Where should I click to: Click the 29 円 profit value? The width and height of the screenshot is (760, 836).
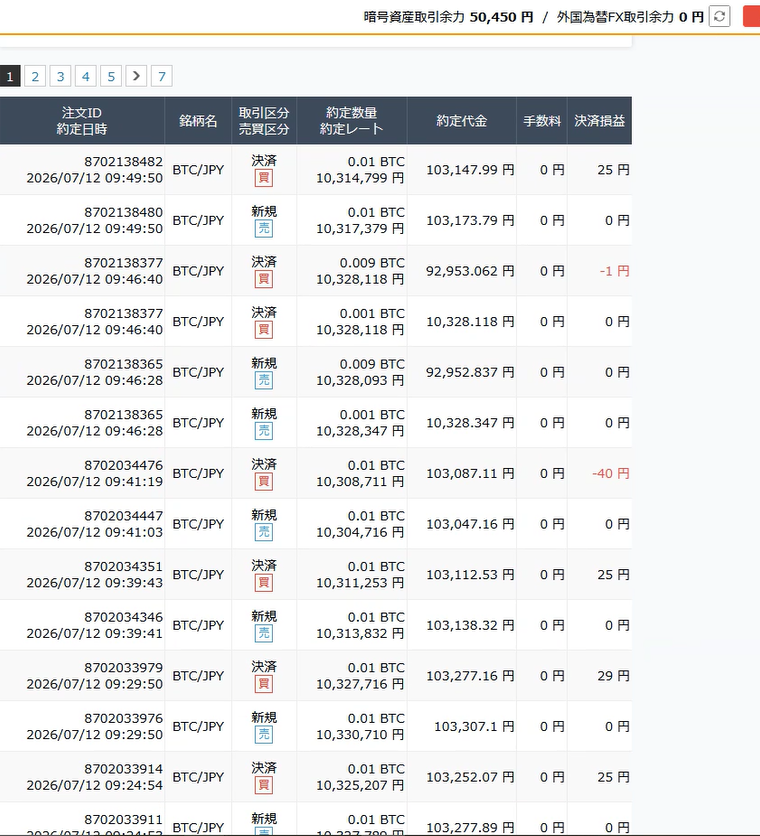[x=613, y=676]
